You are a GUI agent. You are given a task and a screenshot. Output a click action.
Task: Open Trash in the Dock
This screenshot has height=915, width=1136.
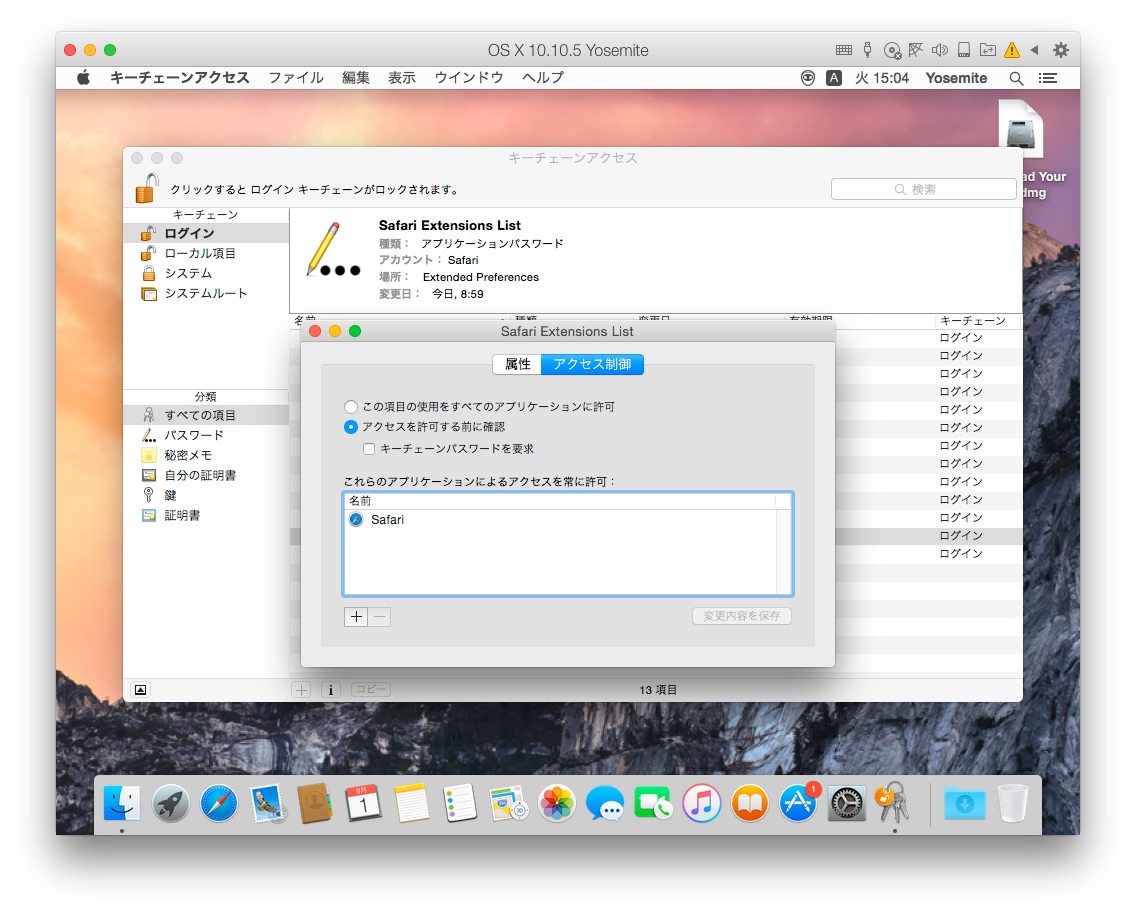[x=1013, y=803]
